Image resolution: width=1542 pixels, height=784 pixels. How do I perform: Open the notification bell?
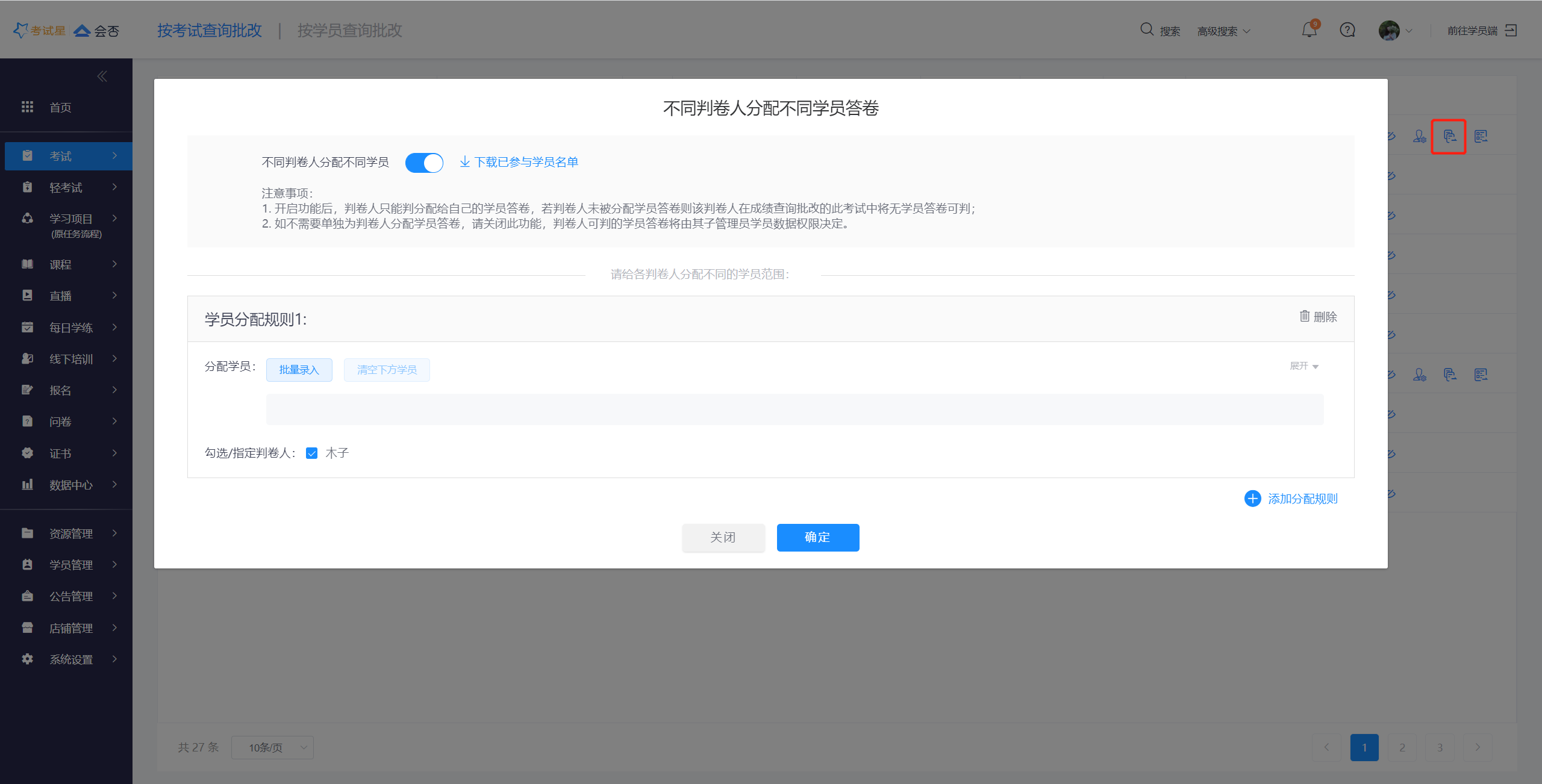pos(1309,30)
